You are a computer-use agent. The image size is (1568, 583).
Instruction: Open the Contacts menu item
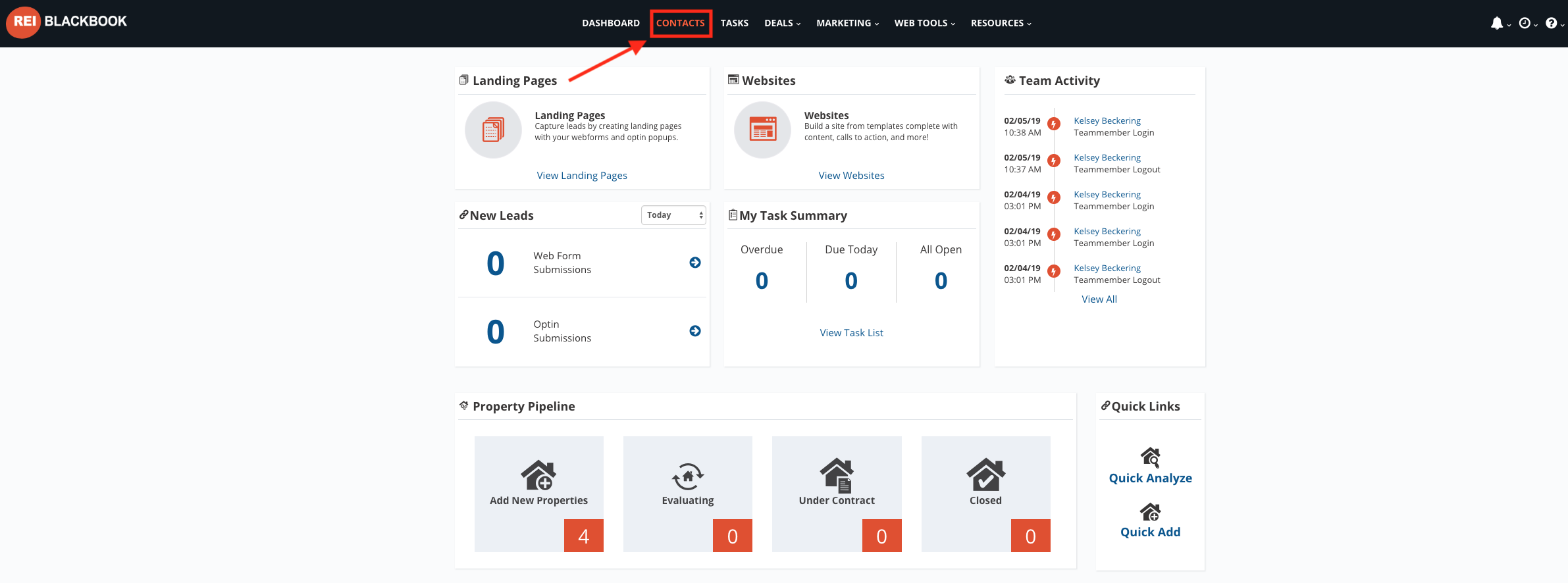pos(681,23)
